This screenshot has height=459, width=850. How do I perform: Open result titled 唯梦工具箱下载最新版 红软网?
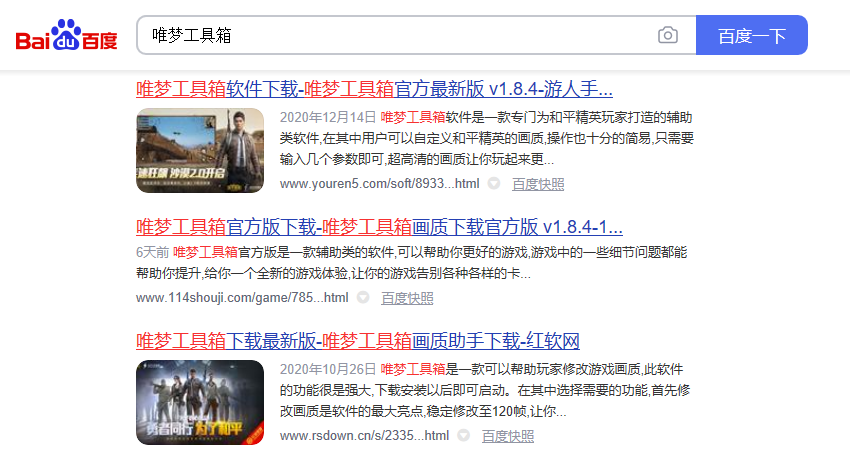[x=358, y=341]
